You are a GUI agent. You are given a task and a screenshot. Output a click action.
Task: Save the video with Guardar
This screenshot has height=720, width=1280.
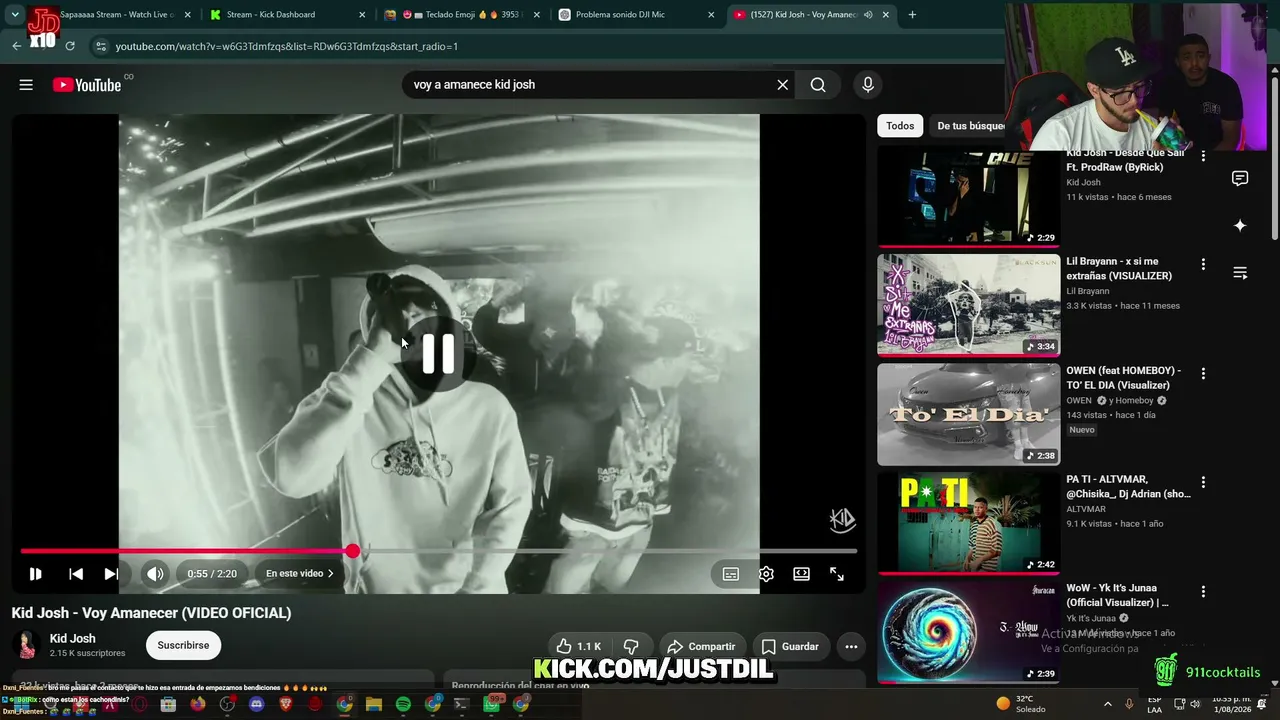click(x=790, y=647)
